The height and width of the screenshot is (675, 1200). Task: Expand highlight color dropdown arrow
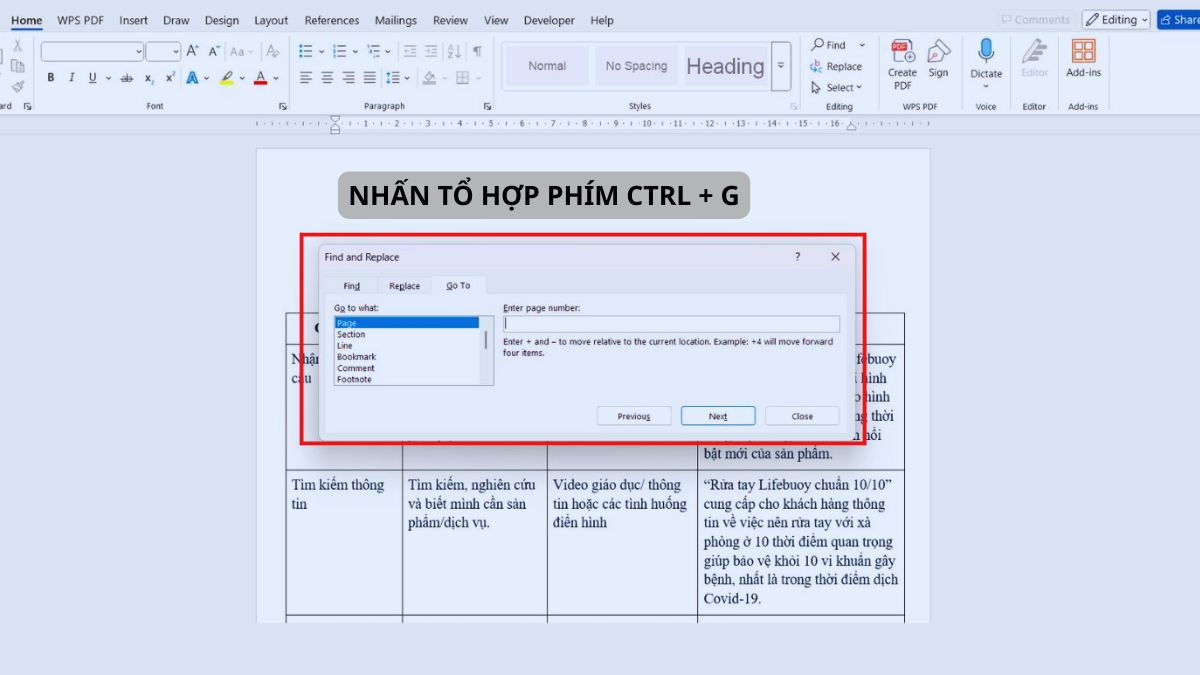(242, 78)
